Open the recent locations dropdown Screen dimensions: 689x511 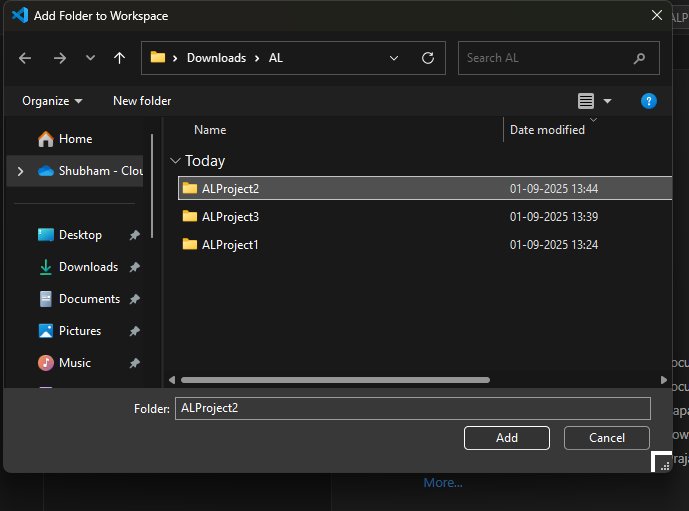[90, 58]
